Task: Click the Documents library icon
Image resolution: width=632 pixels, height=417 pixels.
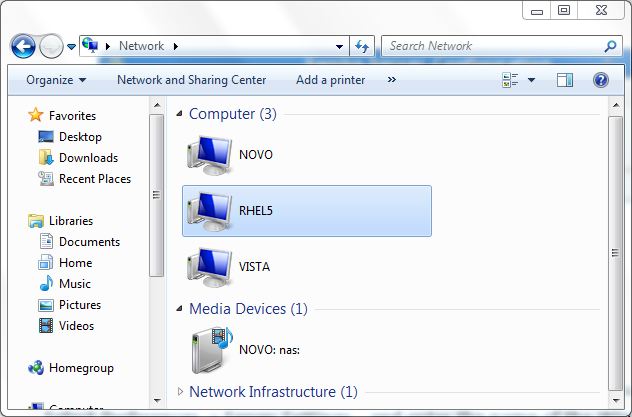Action: click(46, 241)
